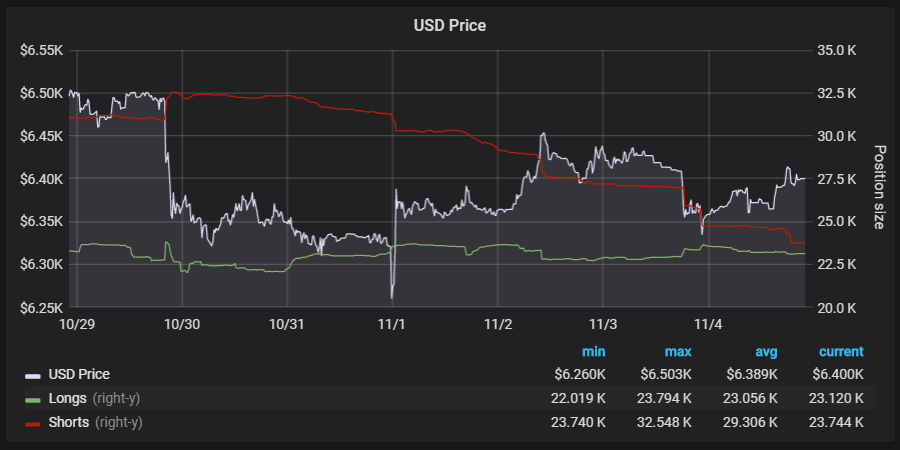This screenshot has width=900, height=450.
Task: Open the green Longs legend color swatch
Action: click(x=33, y=399)
